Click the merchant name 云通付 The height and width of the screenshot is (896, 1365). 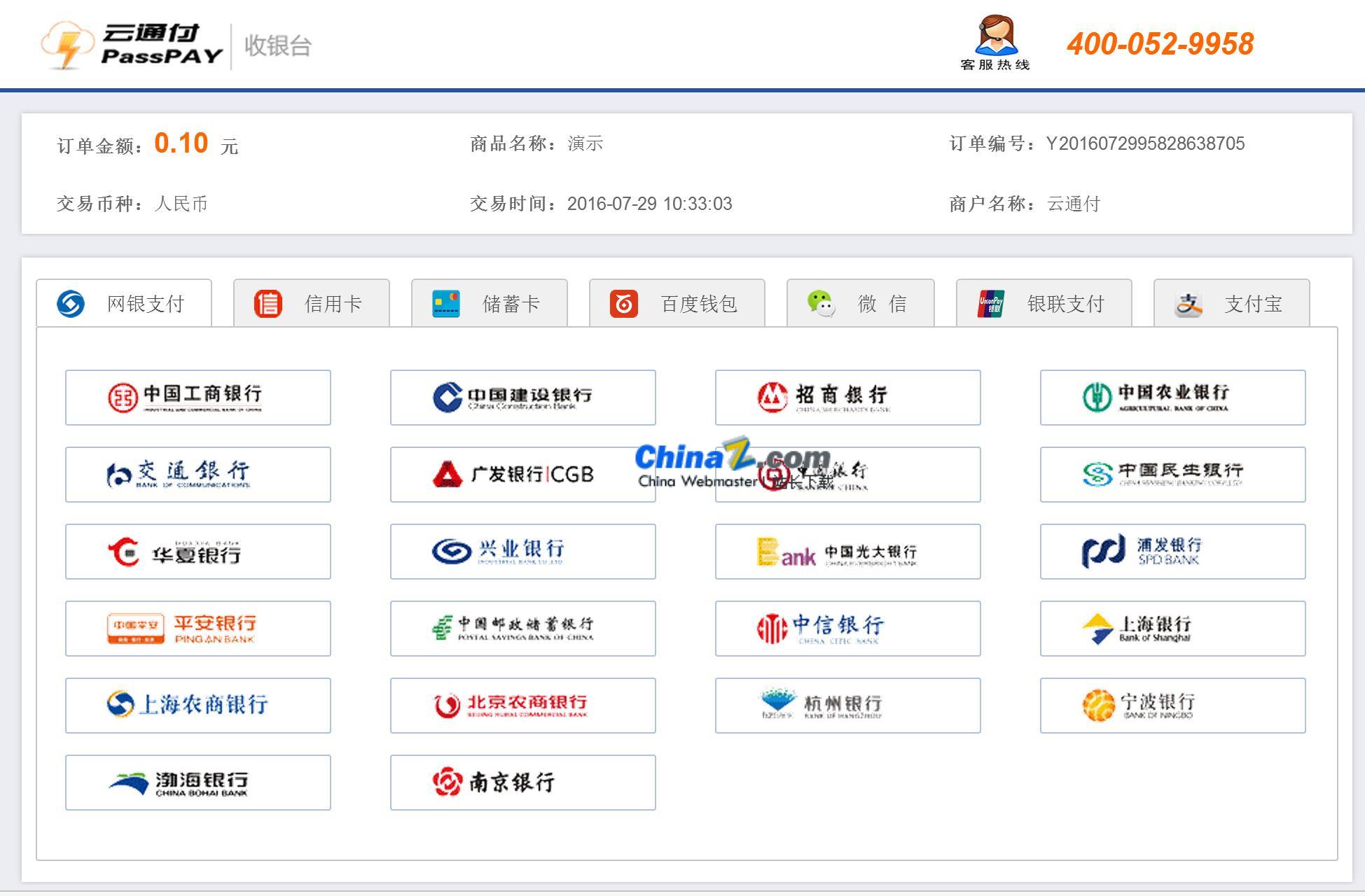click(x=1074, y=204)
